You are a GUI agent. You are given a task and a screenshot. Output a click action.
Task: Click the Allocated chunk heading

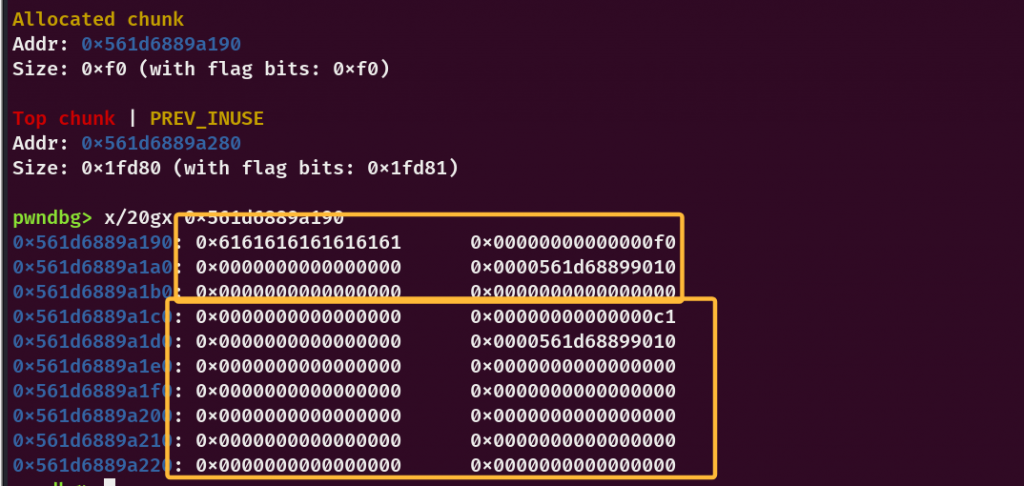point(98,19)
